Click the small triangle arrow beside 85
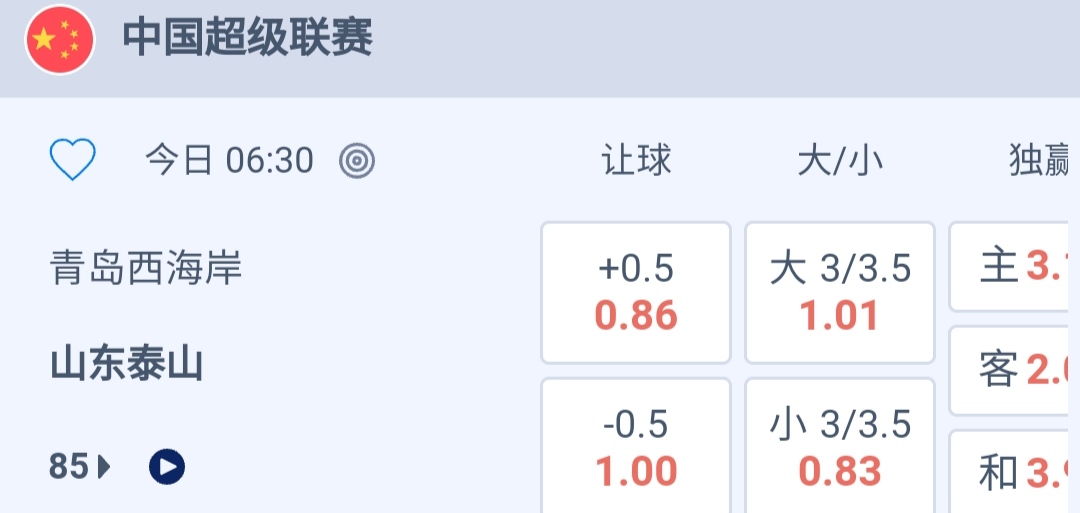This screenshot has height=513, width=1080. 104,466
